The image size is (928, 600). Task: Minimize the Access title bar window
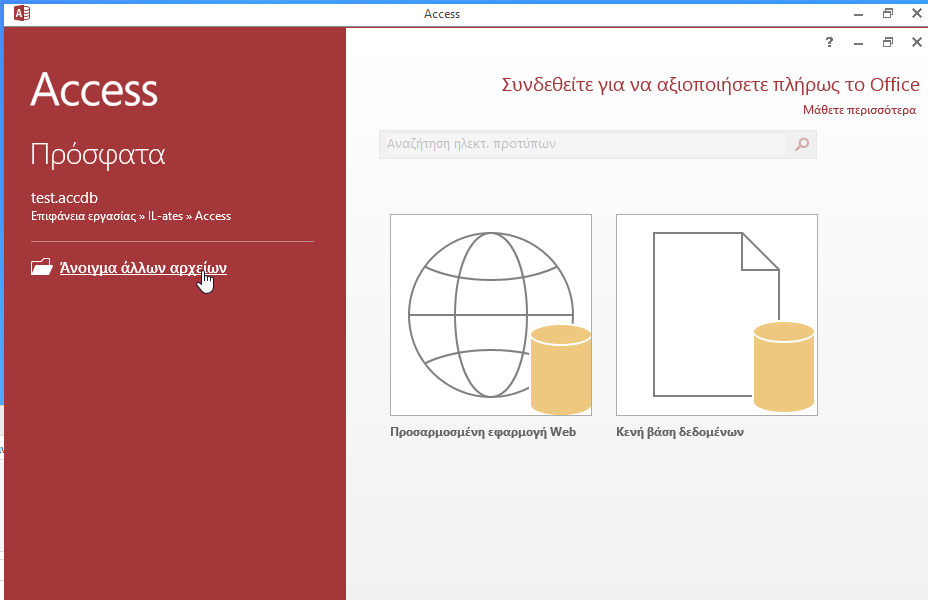coord(858,14)
